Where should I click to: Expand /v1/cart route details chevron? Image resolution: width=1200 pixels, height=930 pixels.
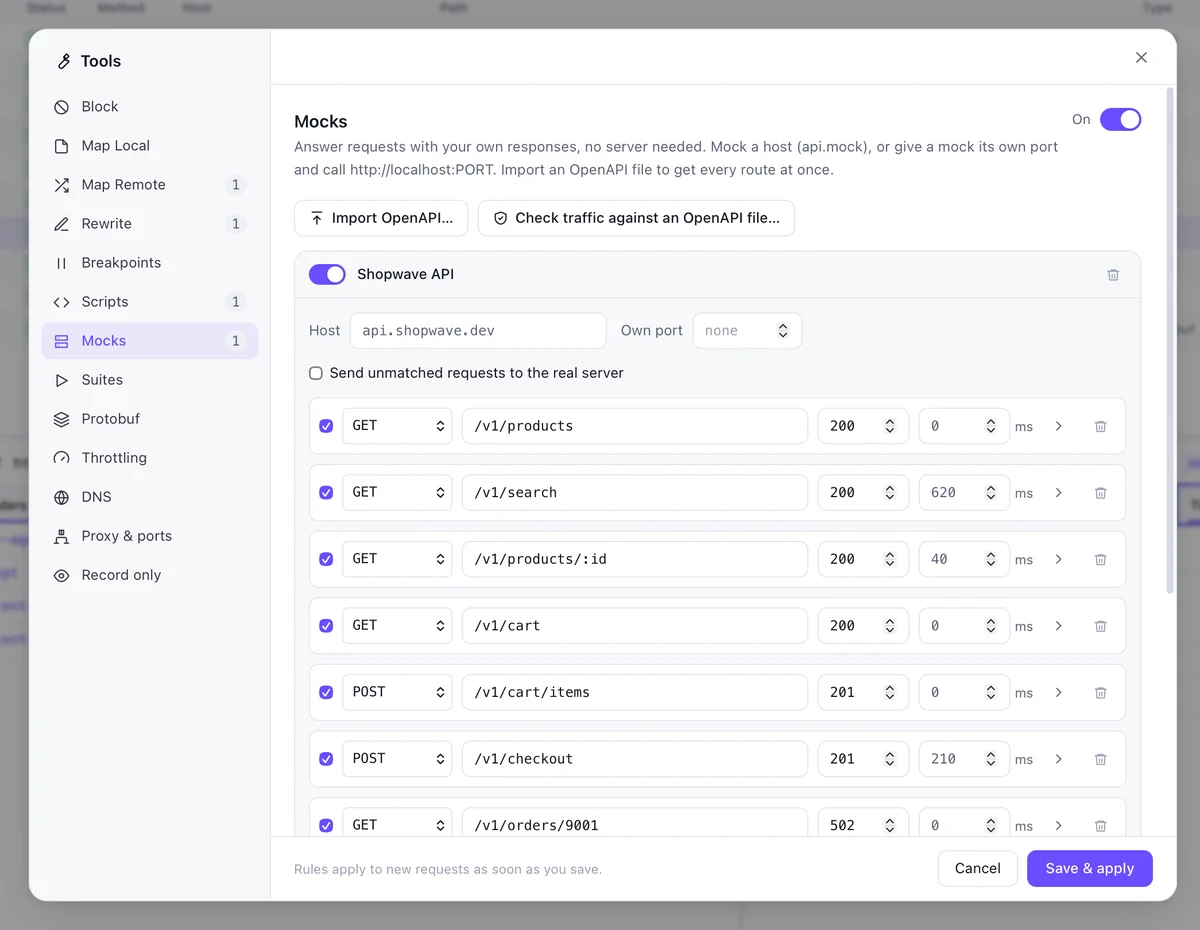(1058, 626)
